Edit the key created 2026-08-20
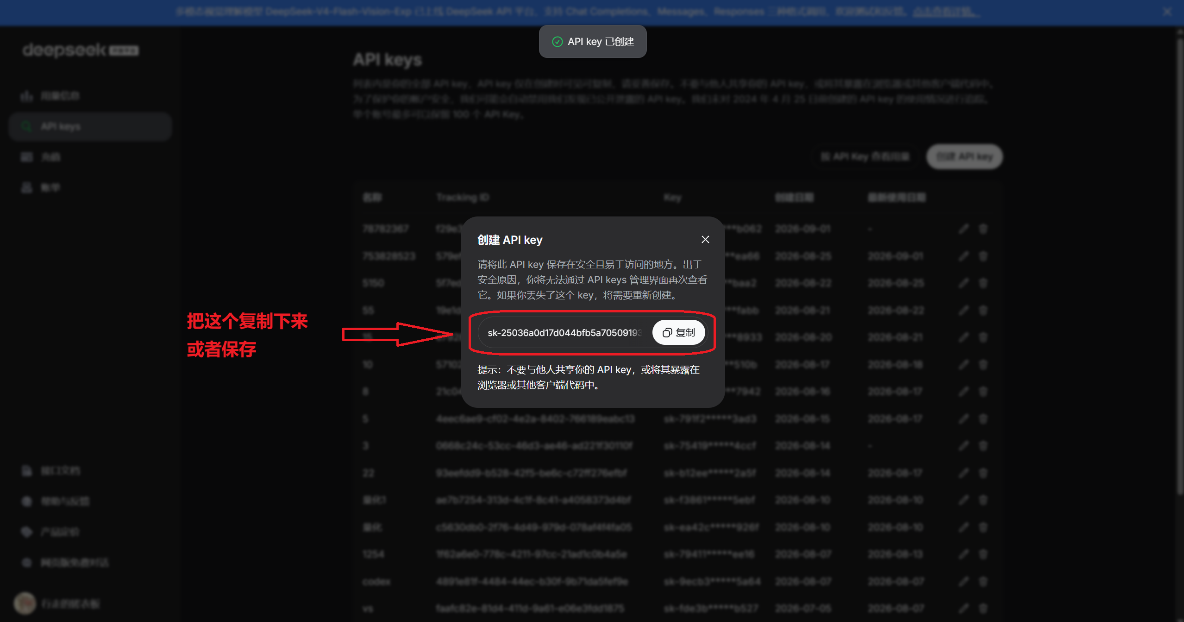The image size is (1184, 622). coord(964,337)
